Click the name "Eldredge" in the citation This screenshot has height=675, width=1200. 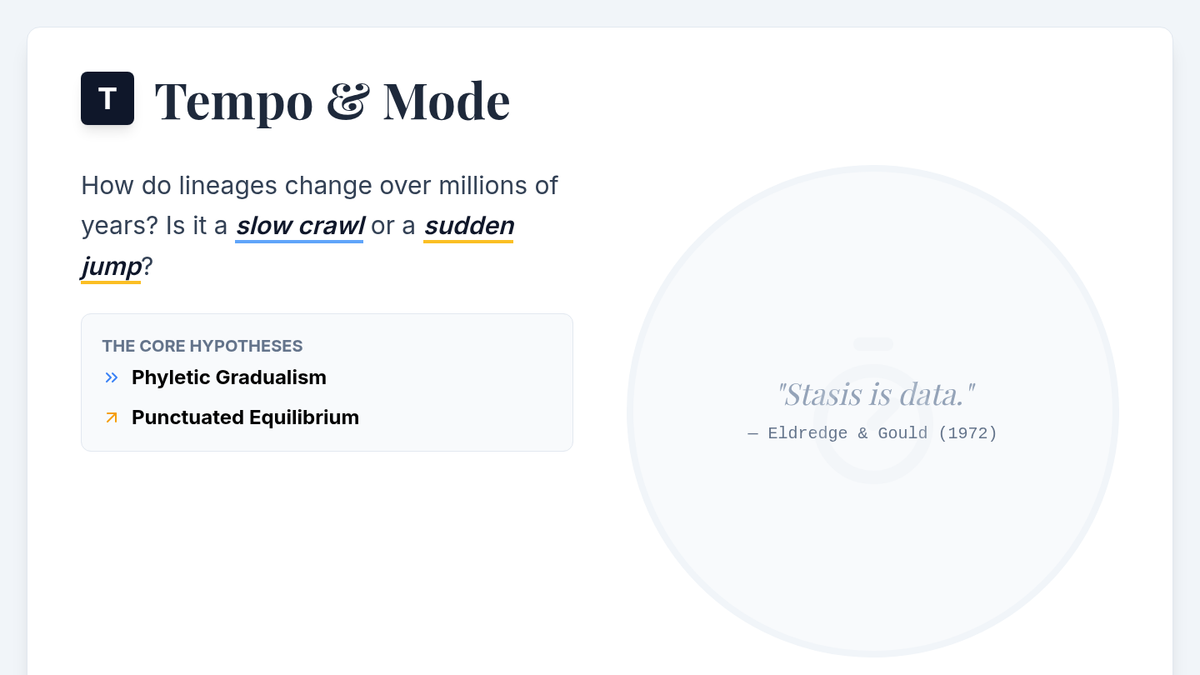807,433
